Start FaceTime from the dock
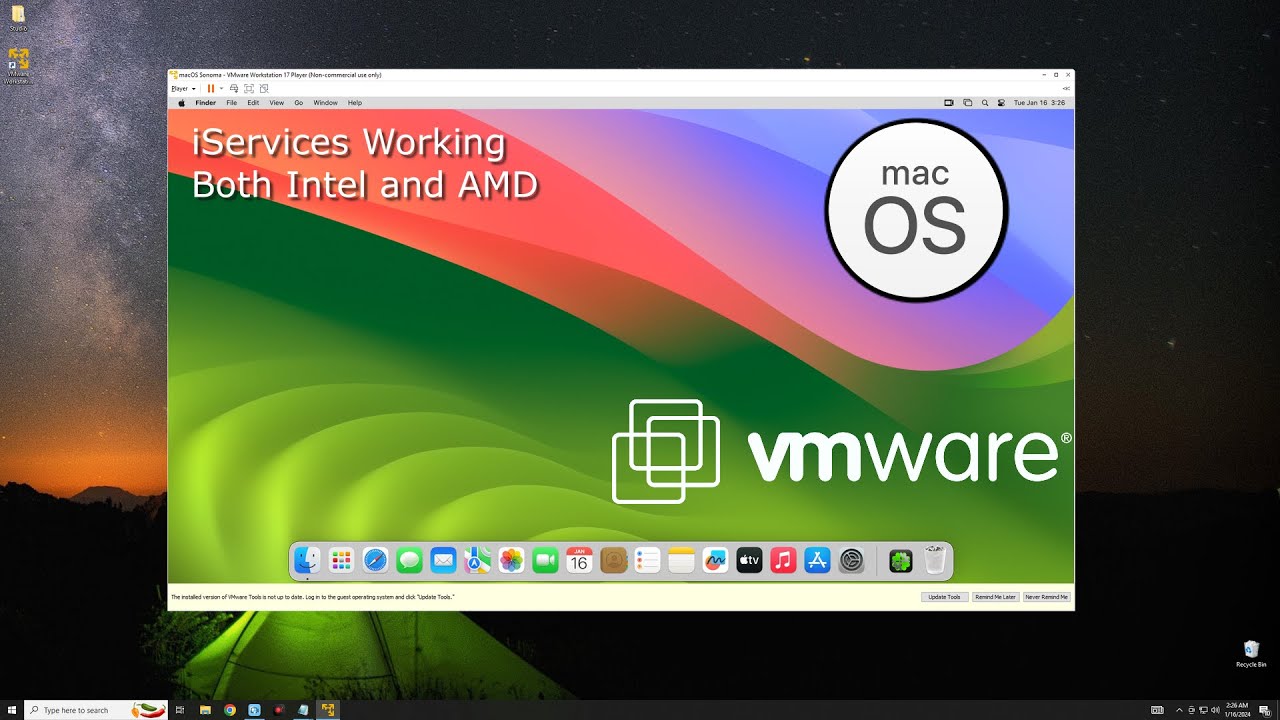Viewport: 1280px width, 720px height. point(545,561)
